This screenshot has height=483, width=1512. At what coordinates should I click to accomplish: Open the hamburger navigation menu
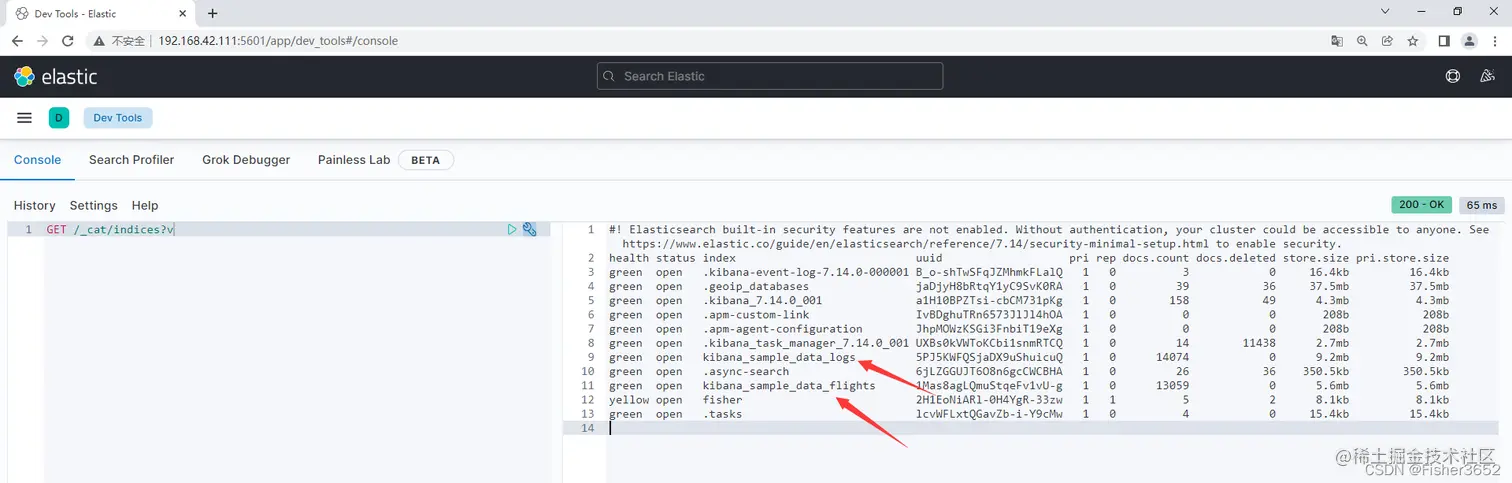click(25, 118)
